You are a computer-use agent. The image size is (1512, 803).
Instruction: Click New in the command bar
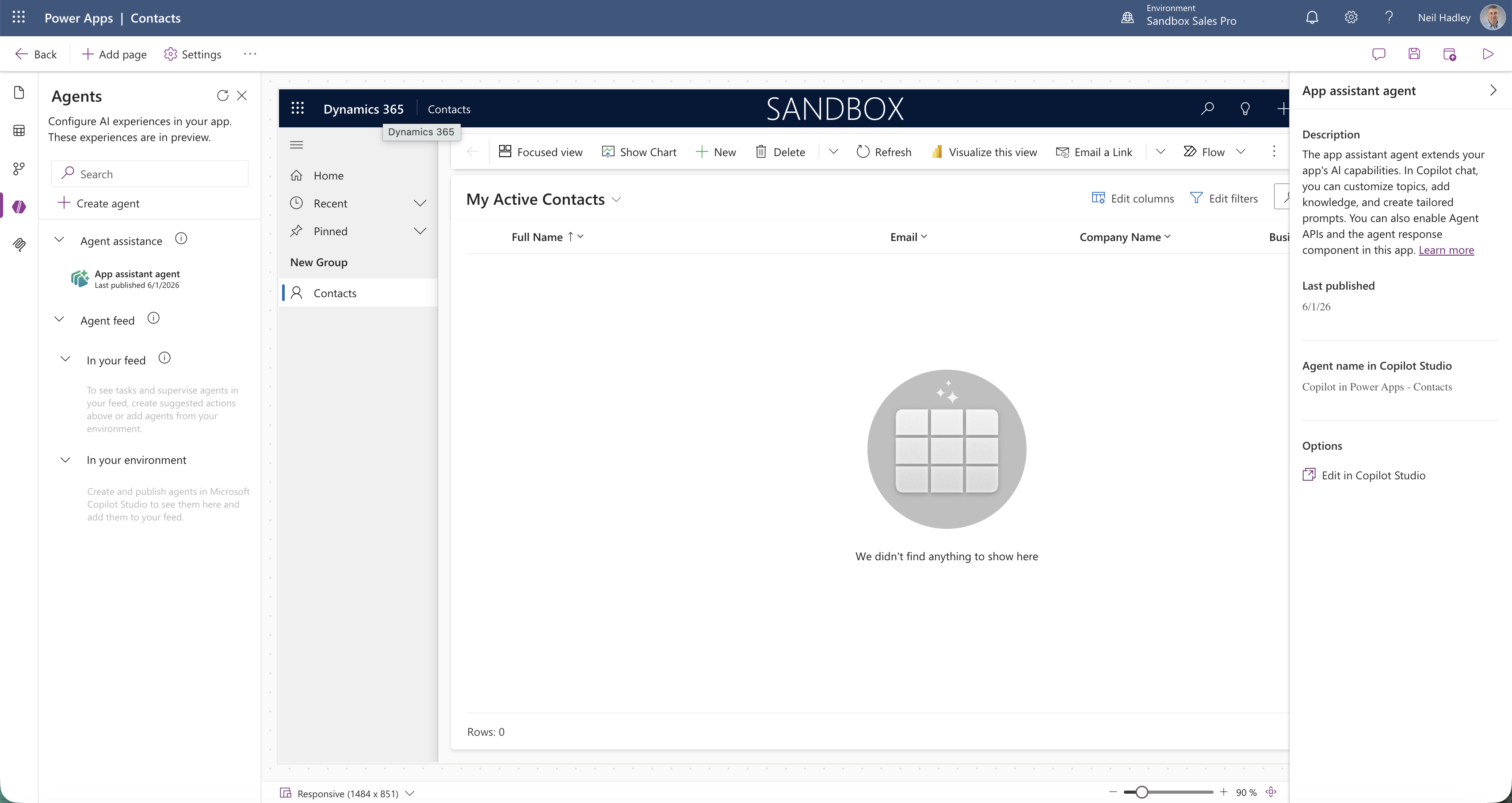pos(715,152)
